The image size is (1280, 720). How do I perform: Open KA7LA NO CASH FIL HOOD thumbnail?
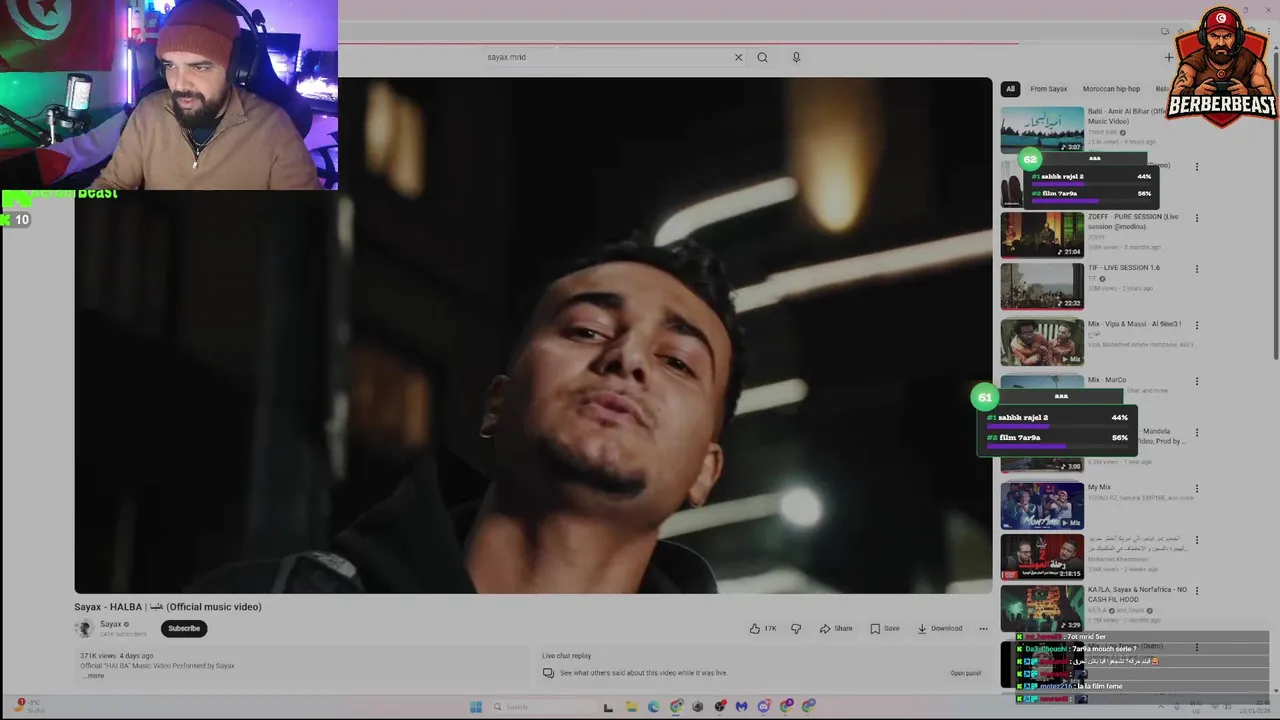tap(1042, 608)
